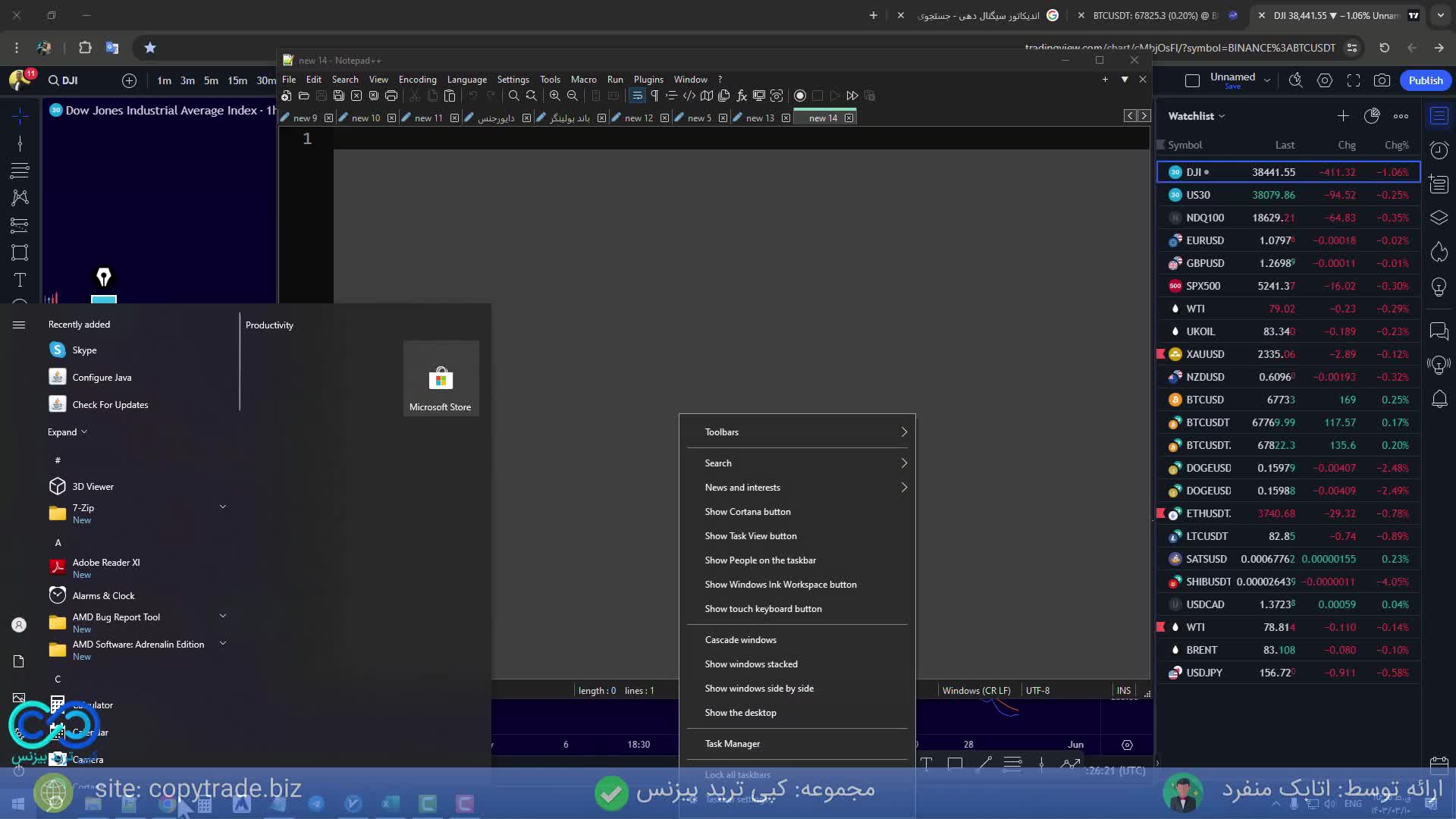1456x819 pixels.
Task: Click Notepad++ Zoom In toolbar icon
Action: pyautogui.click(x=555, y=96)
